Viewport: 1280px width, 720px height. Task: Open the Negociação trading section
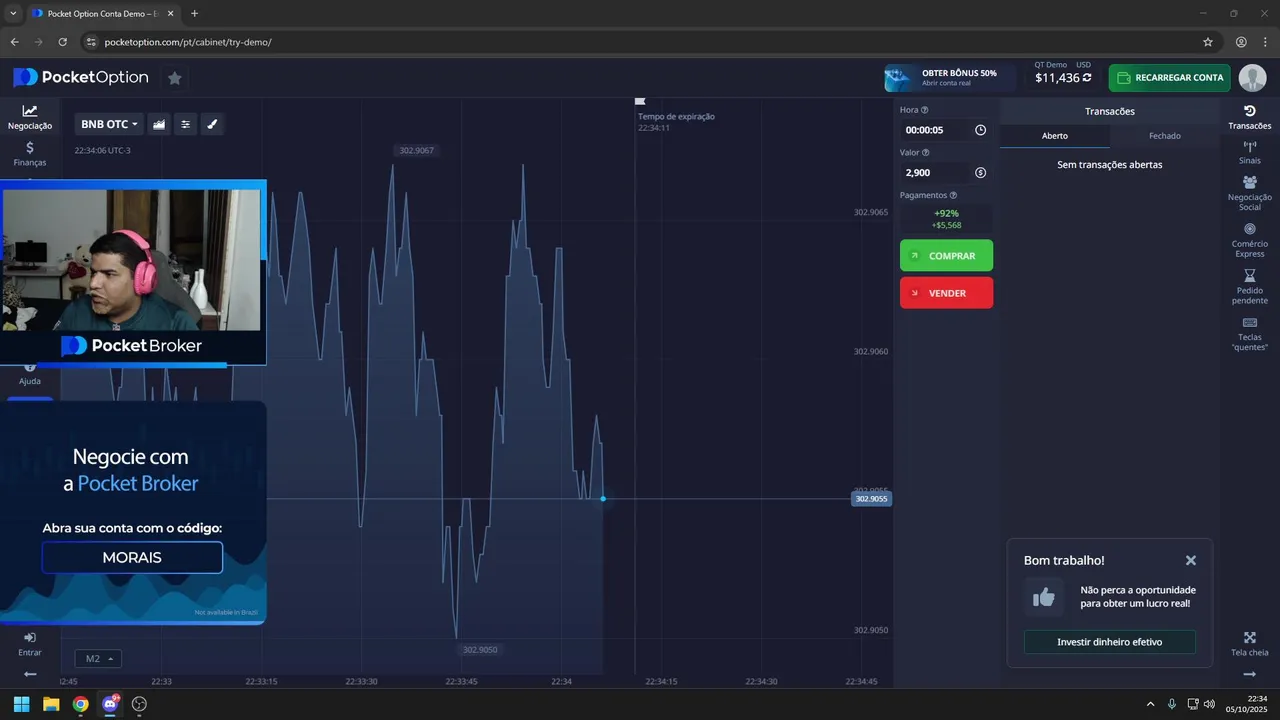point(30,117)
